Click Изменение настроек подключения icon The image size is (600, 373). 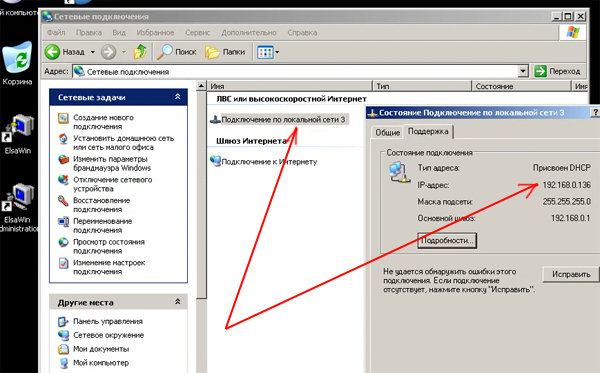pyautogui.click(x=63, y=263)
